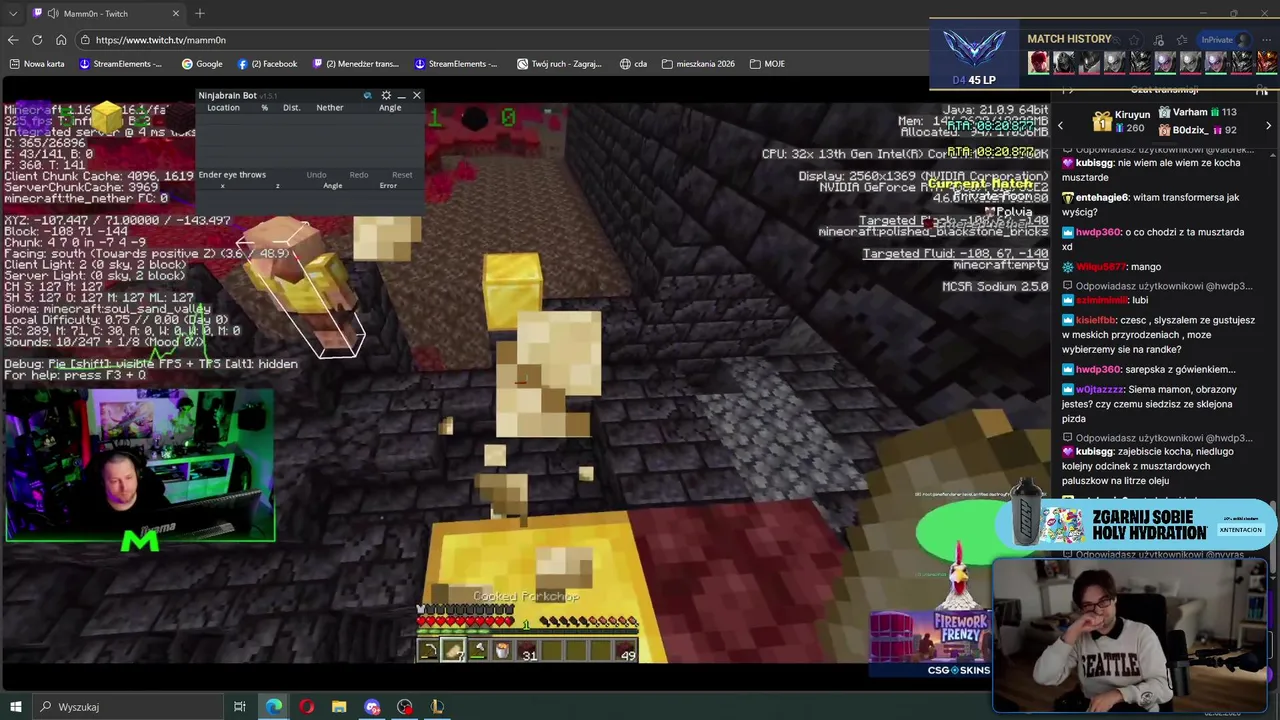Open the Twój ruch - Zagraj bookmark

pyautogui.click(x=559, y=64)
